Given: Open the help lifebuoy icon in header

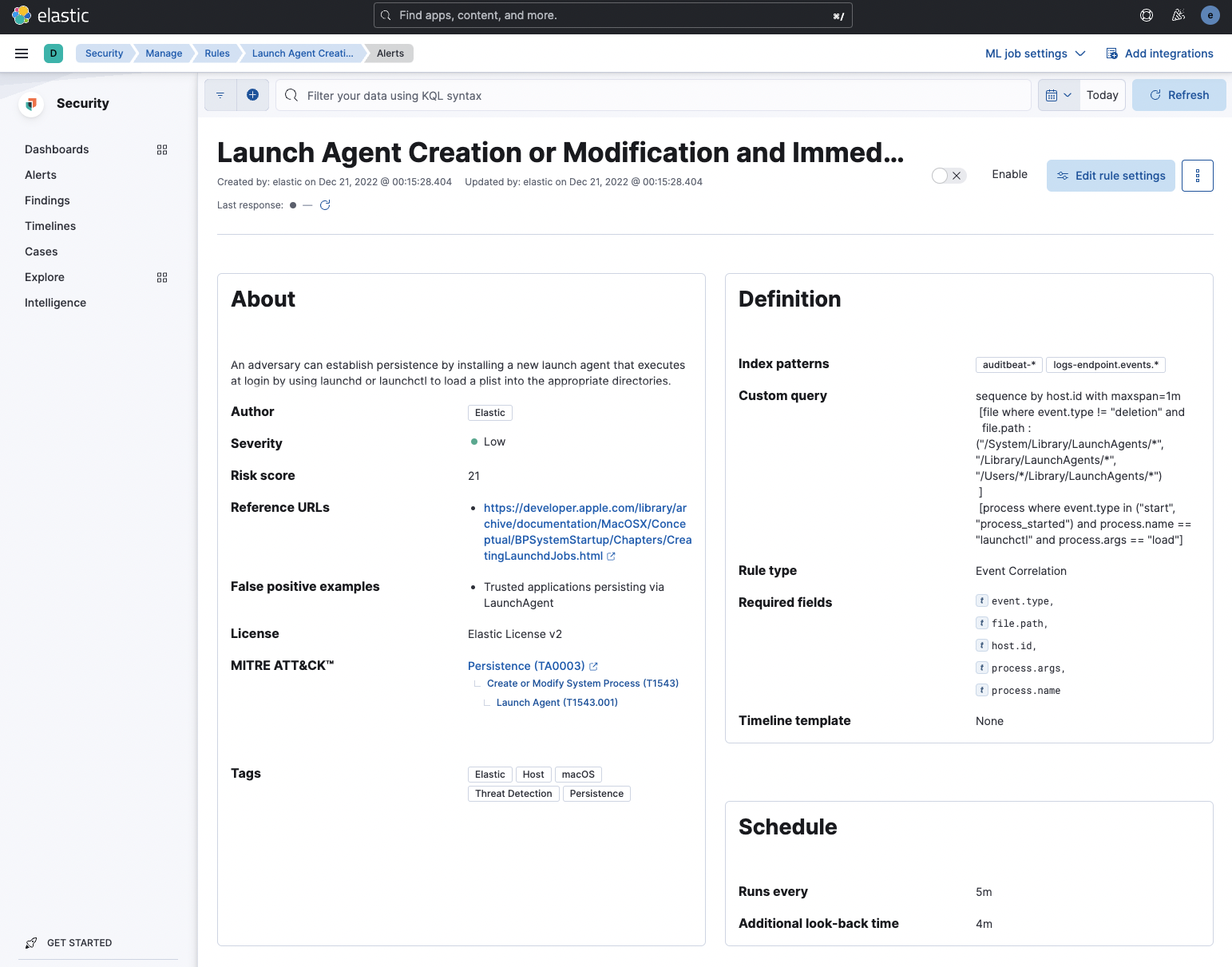Looking at the screenshot, I should coord(1147,15).
